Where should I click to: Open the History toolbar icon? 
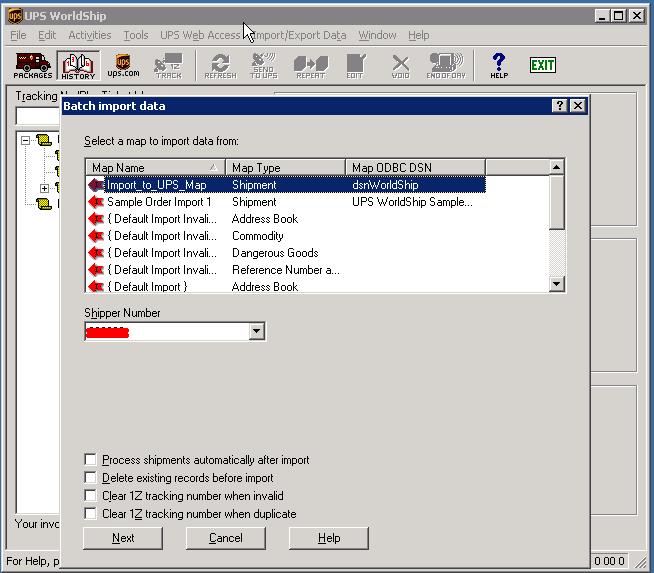tap(78, 66)
